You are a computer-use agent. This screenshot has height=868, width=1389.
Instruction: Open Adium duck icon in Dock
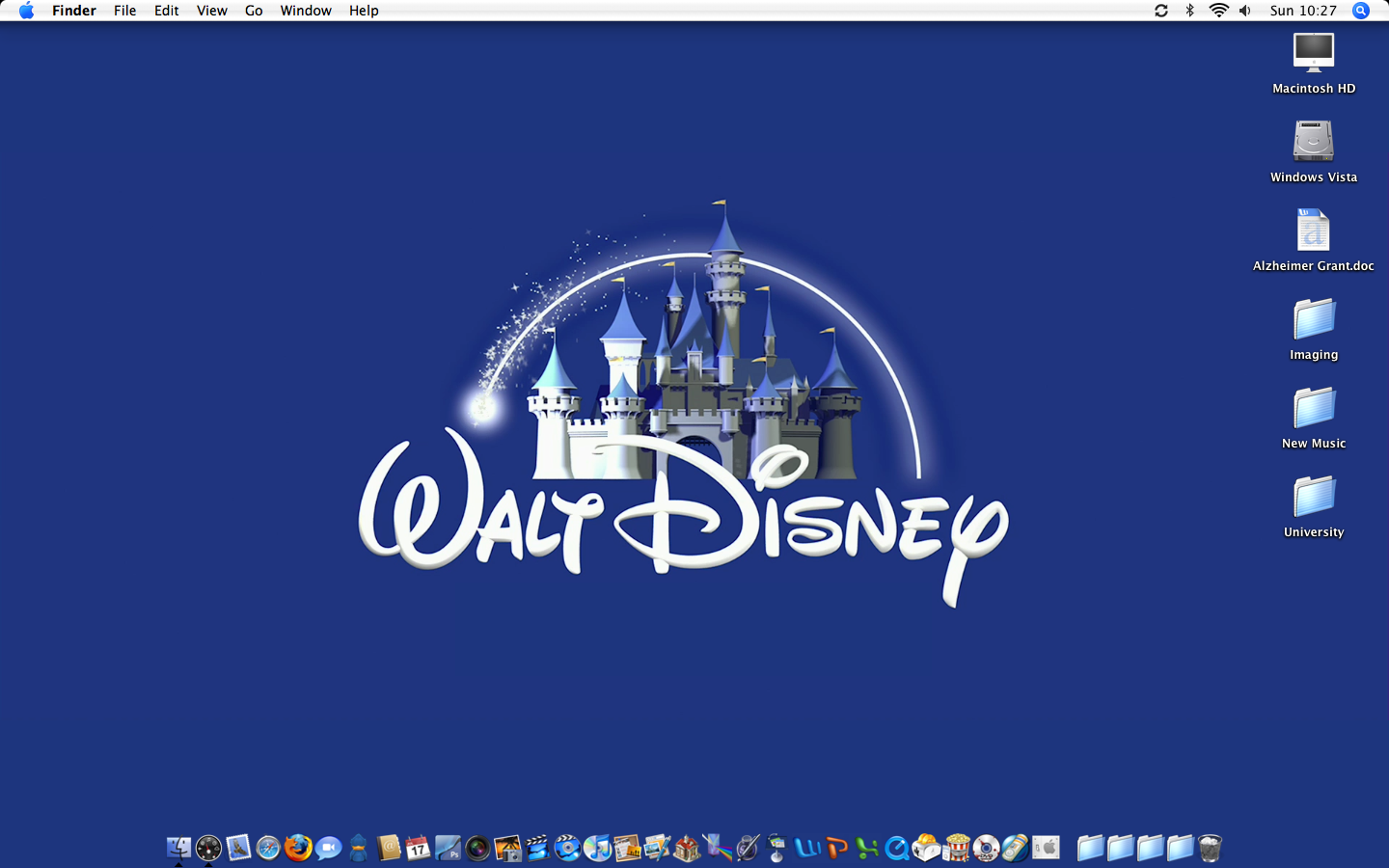[359, 848]
